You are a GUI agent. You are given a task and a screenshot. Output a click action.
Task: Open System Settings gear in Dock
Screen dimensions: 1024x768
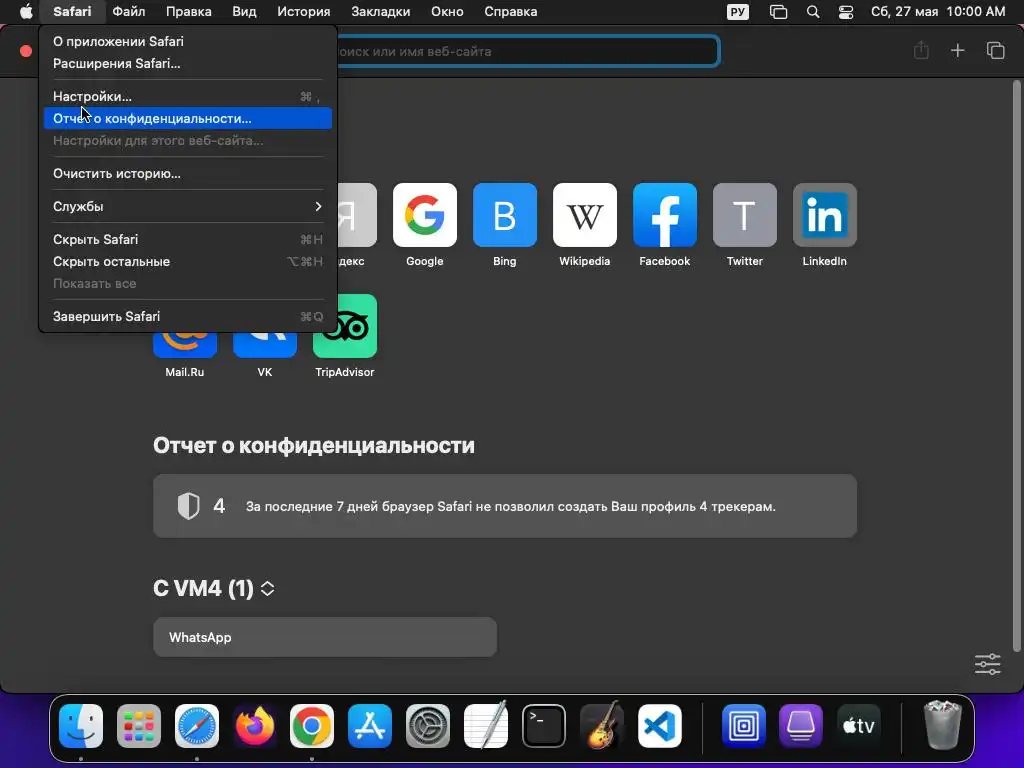(x=428, y=726)
